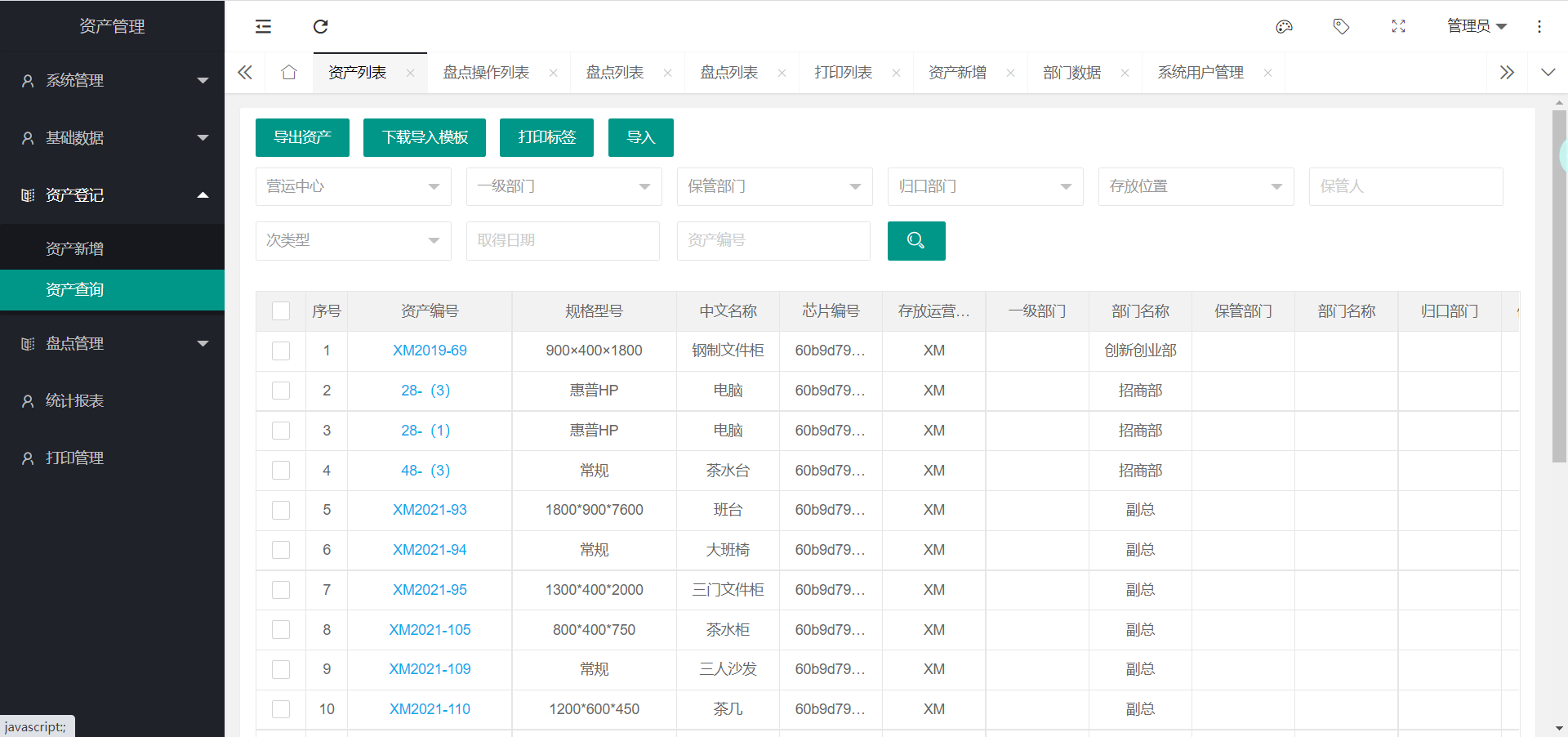Switch to the 资产新增 tab
The height and width of the screenshot is (737, 1568).
[x=958, y=73]
